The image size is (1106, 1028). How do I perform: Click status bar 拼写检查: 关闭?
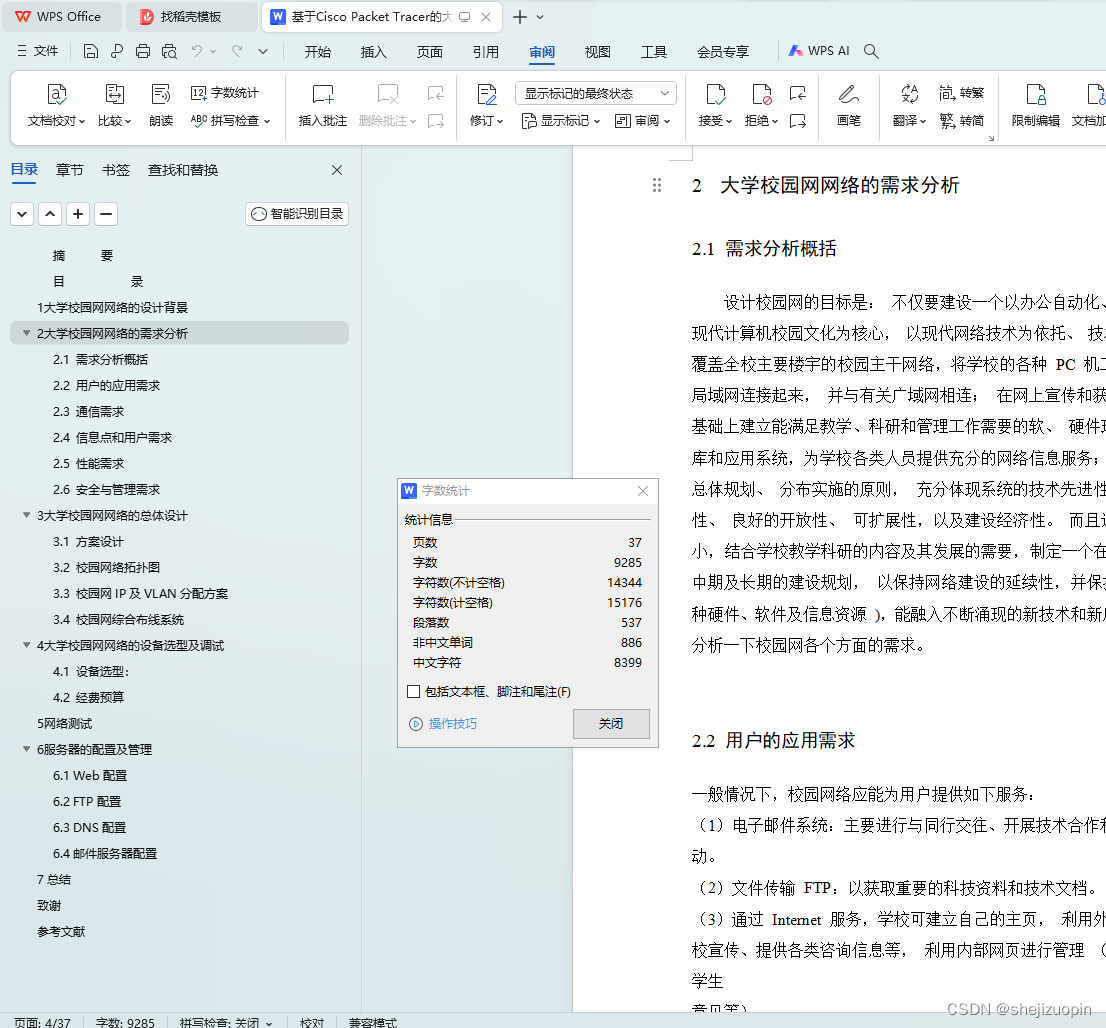coord(226,1022)
